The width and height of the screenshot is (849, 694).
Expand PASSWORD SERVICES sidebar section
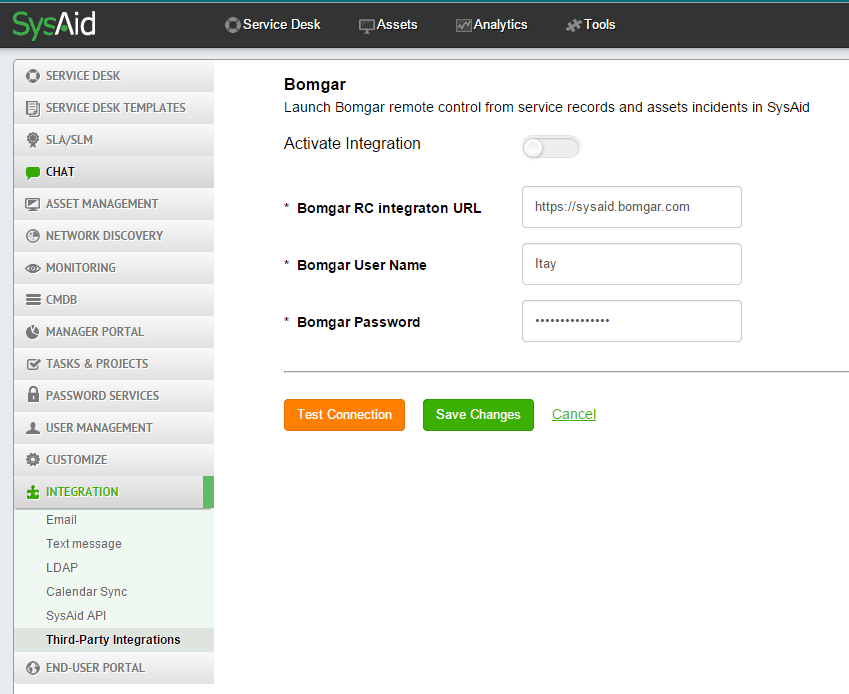(x=114, y=395)
